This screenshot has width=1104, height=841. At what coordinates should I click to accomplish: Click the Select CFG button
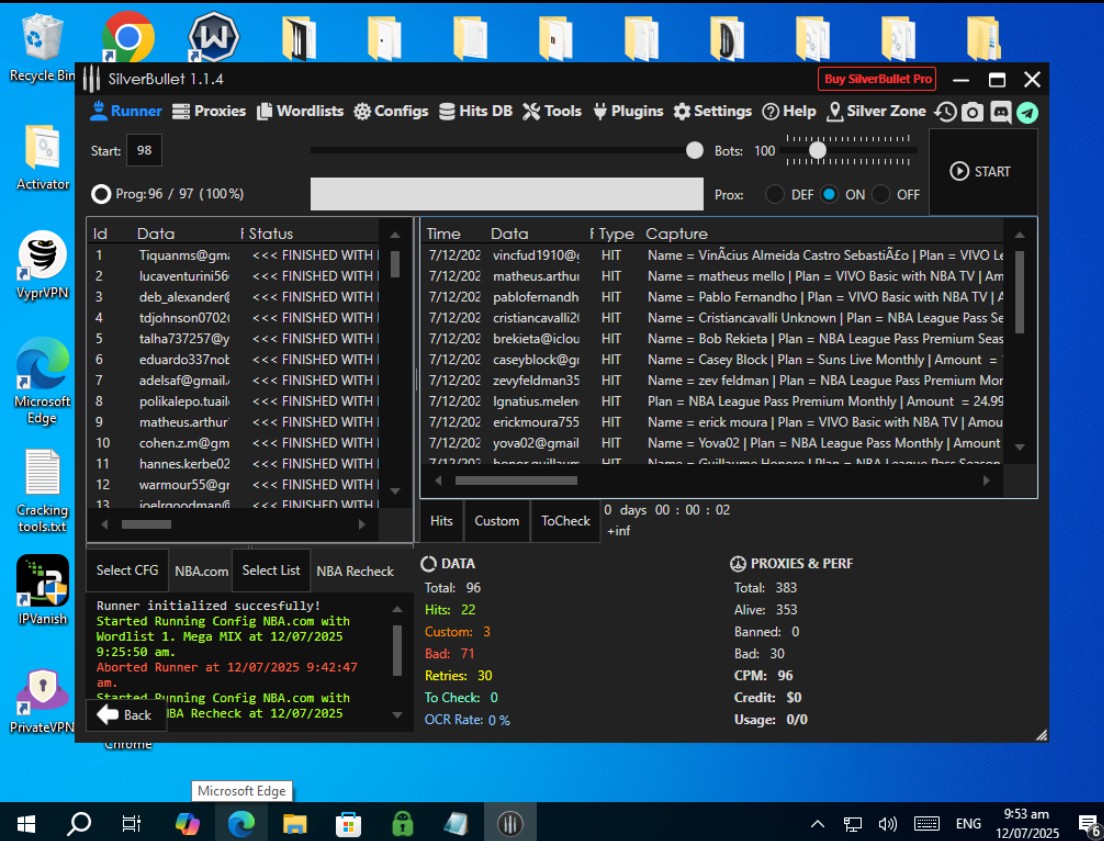click(127, 570)
